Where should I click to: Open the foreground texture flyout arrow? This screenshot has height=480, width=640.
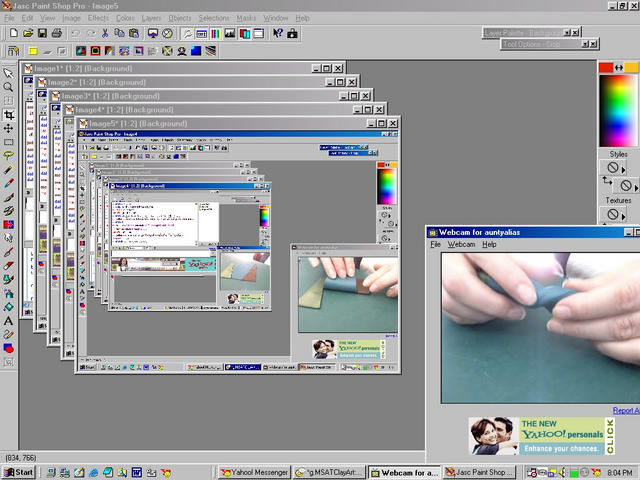tap(623, 216)
